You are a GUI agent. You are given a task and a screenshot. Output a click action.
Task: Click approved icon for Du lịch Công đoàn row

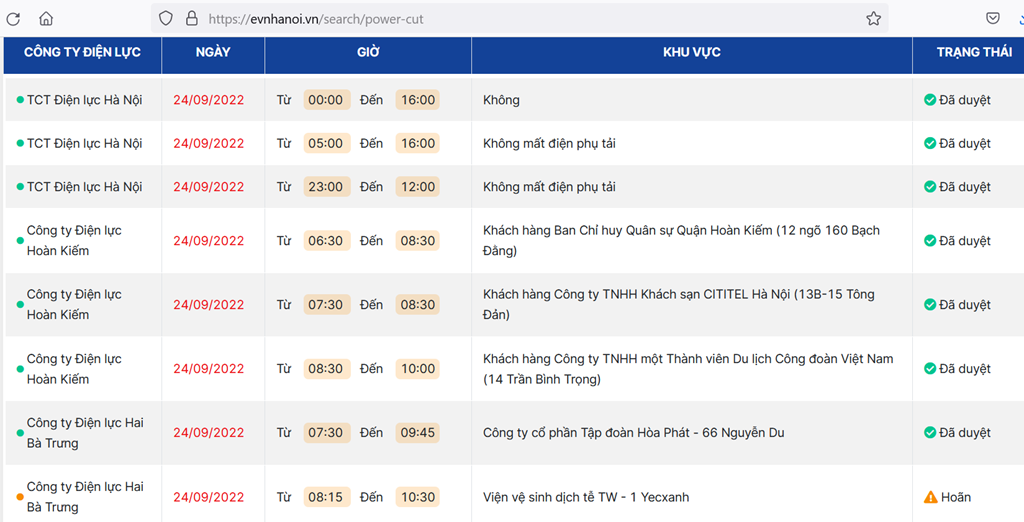(x=930, y=368)
